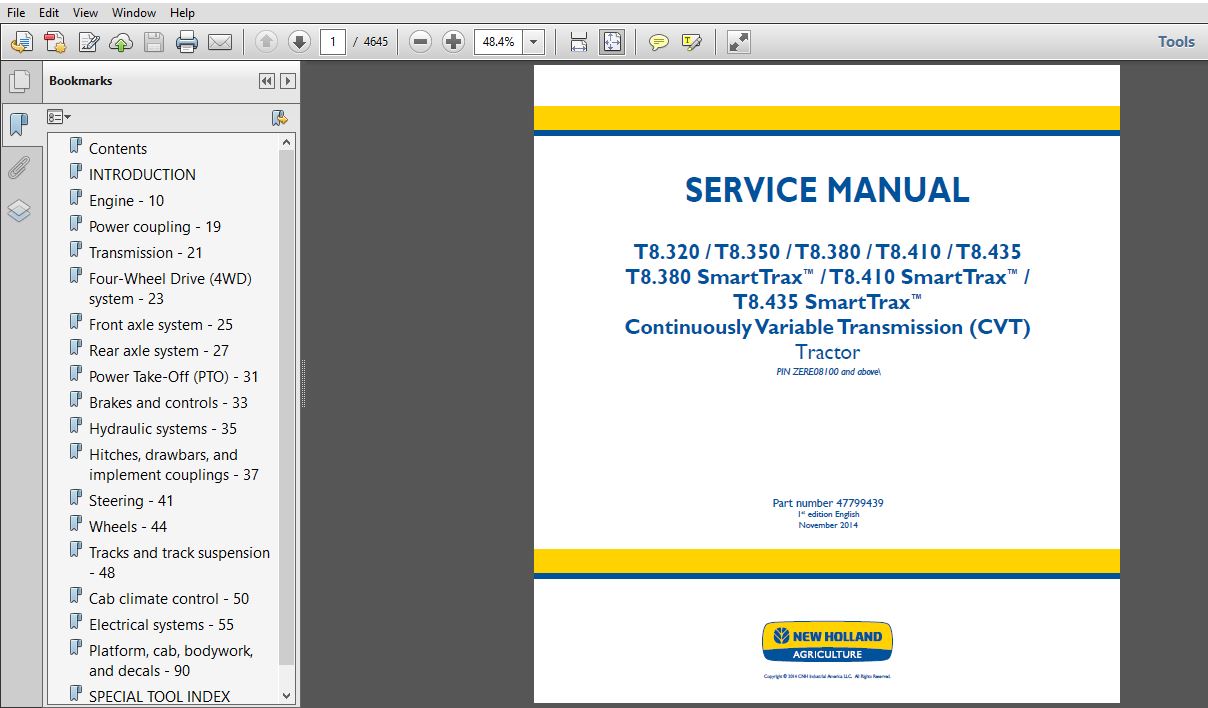Click the 48.4% zoom value field
This screenshot has height=708, width=1208.
pos(498,42)
